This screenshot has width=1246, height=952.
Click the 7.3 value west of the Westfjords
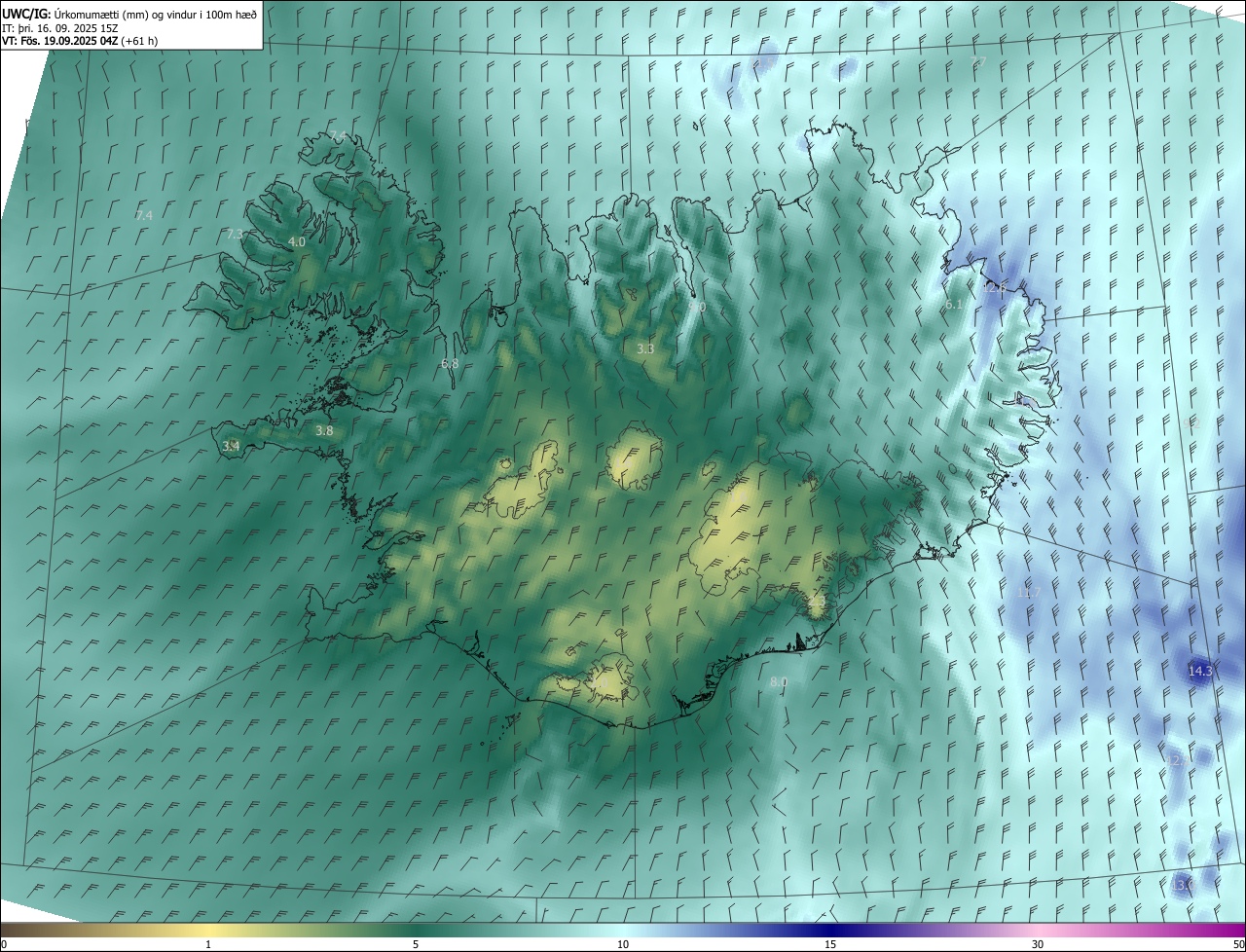click(235, 235)
